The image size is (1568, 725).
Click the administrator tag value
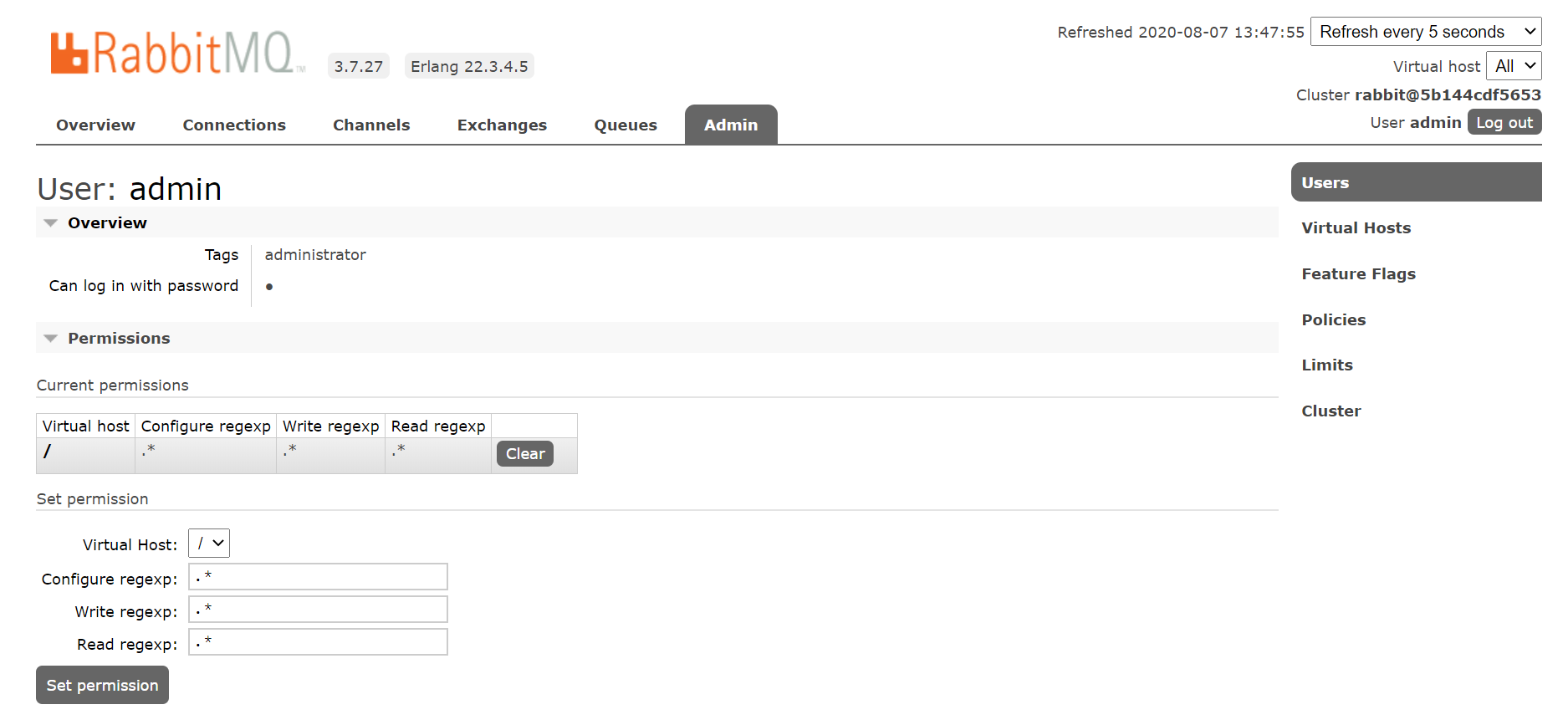315,254
